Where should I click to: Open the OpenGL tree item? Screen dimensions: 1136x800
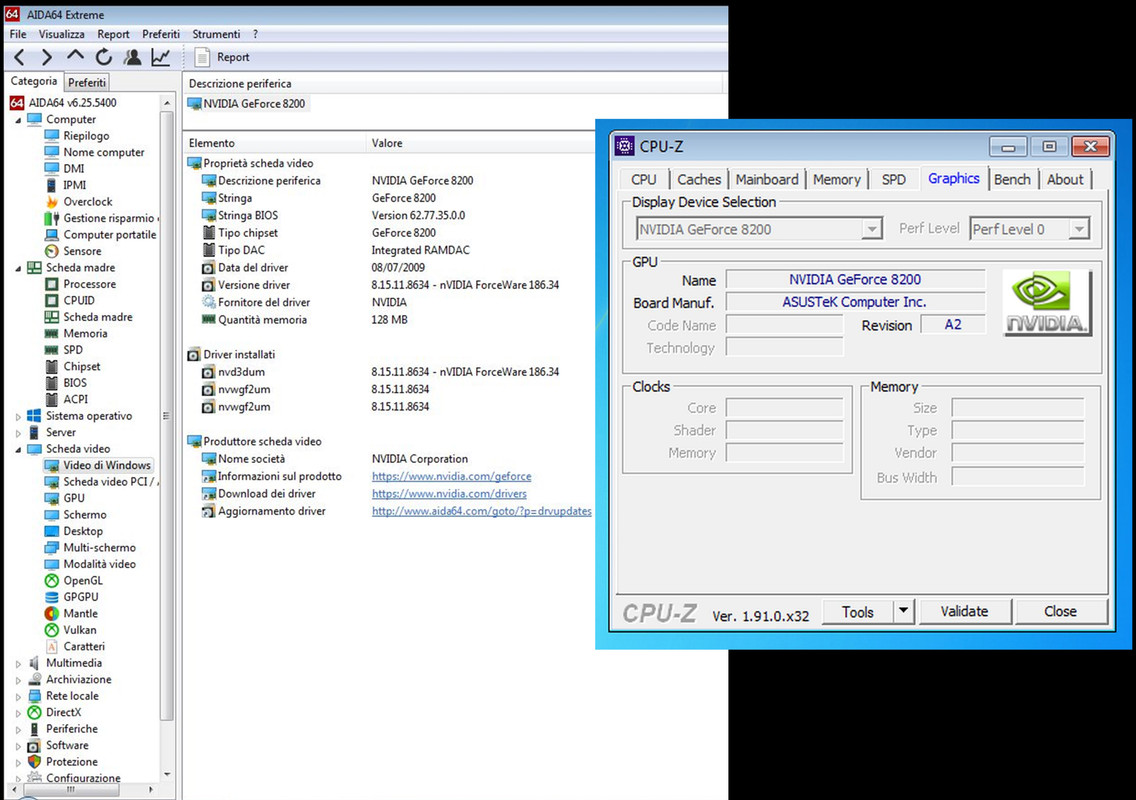[83, 580]
